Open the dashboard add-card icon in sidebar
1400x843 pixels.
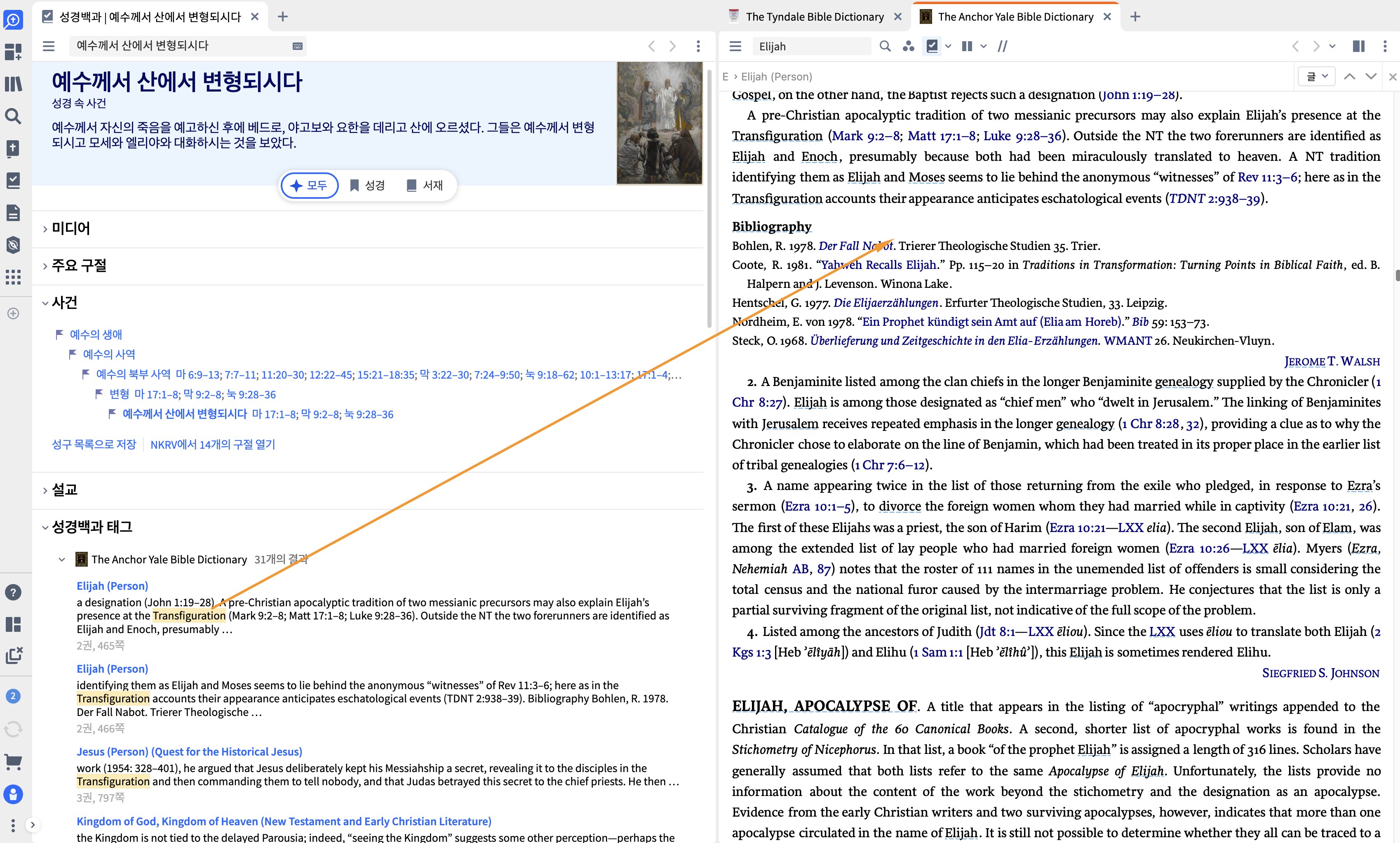[x=13, y=52]
